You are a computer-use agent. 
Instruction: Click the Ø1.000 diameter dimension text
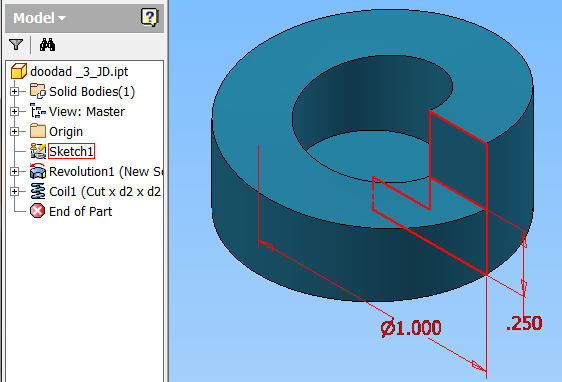pos(411,328)
